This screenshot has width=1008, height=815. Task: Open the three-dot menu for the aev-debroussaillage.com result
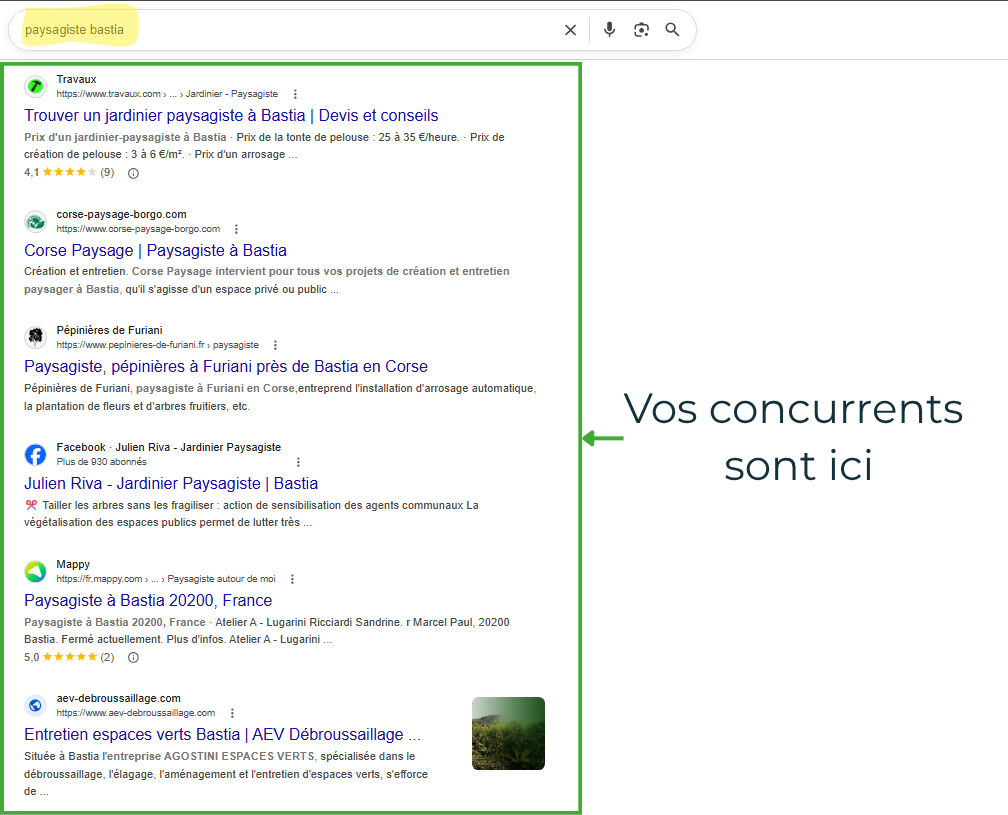pyautogui.click(x=232, y=713)
